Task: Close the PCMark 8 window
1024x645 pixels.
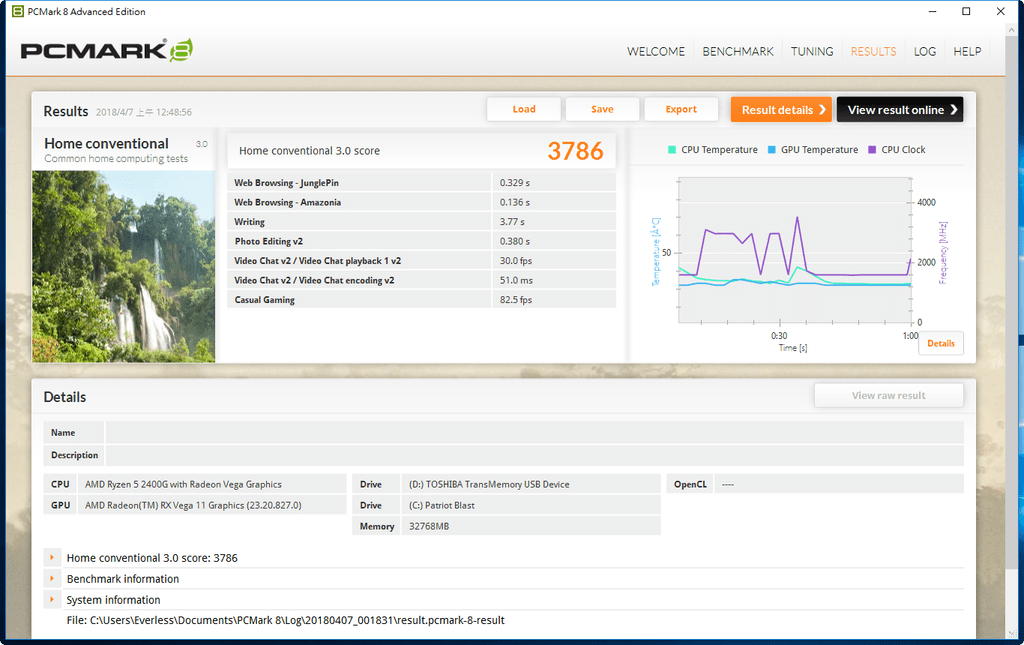Action: pyautogui.click(x=1000, y=11)
